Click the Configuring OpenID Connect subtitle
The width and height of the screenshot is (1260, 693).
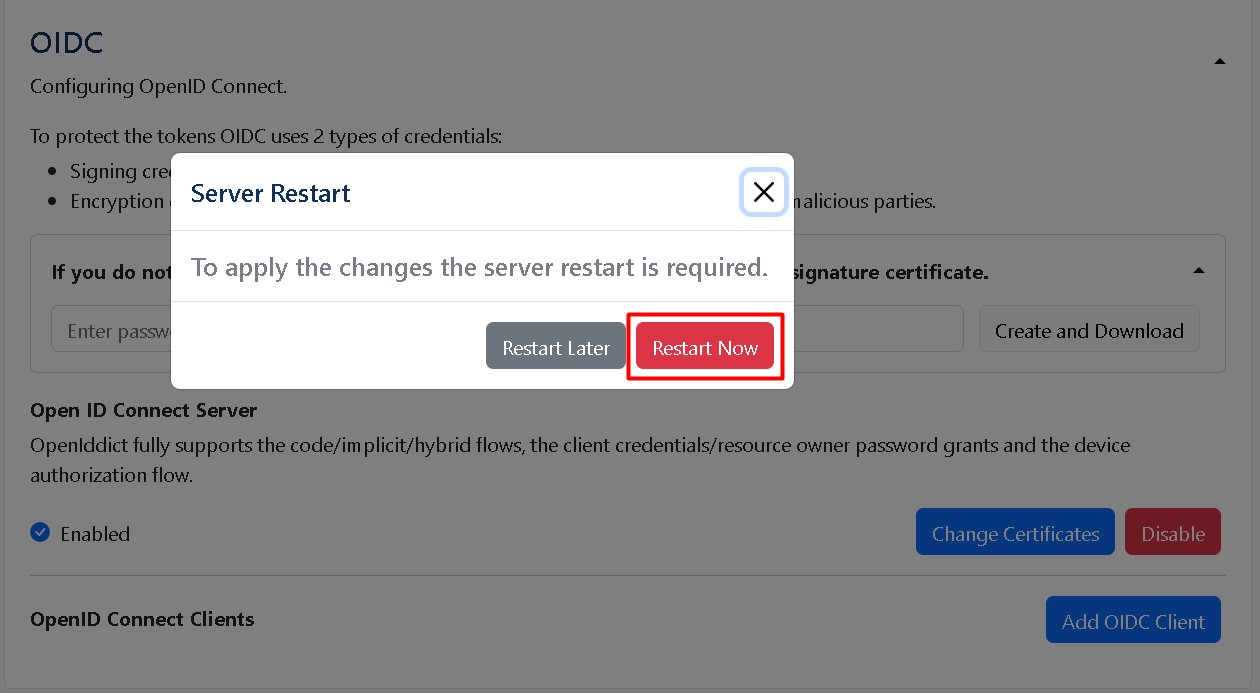(158, 86)
